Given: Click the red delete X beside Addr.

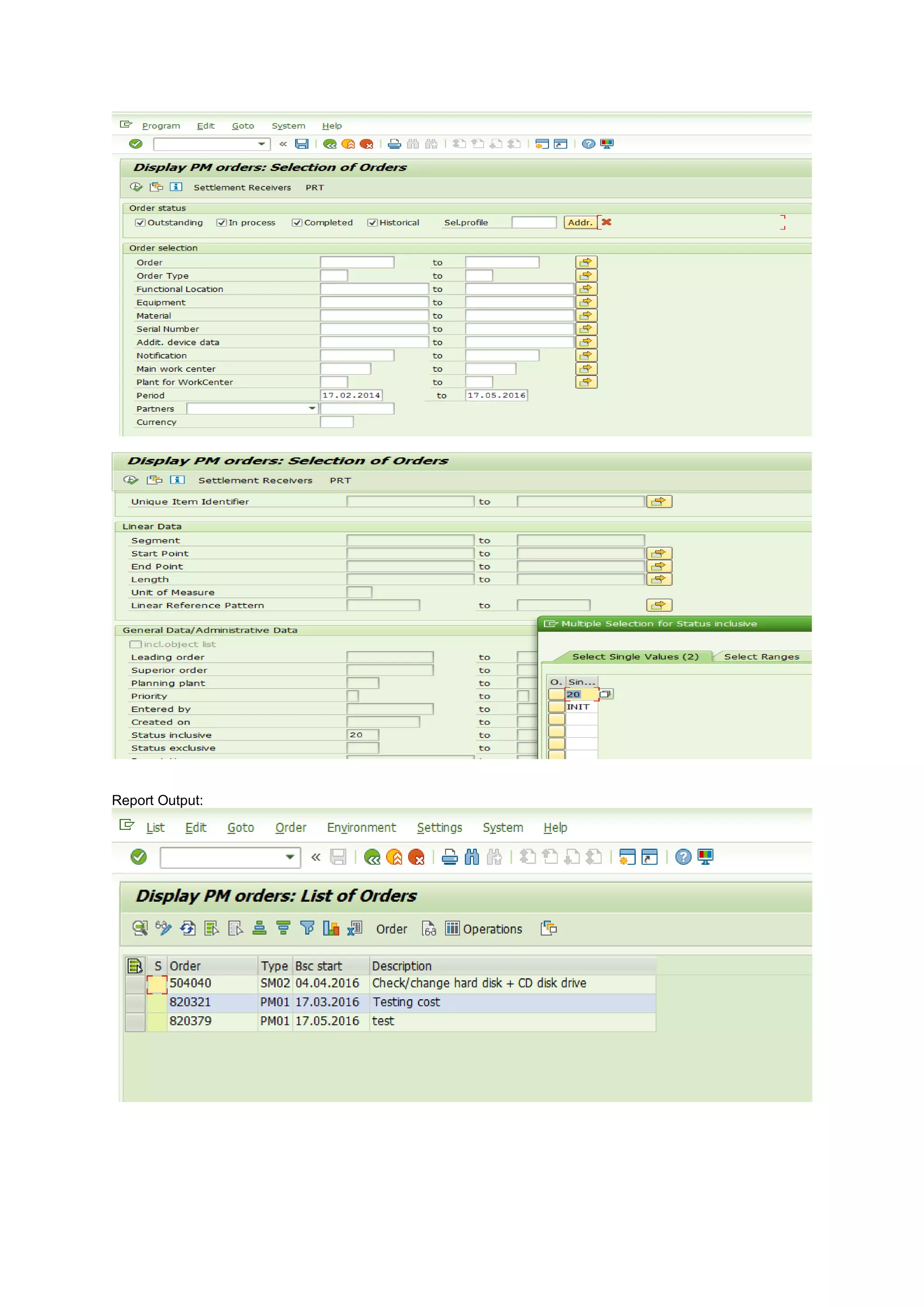Looking at the screenshot, I should 606,222.
